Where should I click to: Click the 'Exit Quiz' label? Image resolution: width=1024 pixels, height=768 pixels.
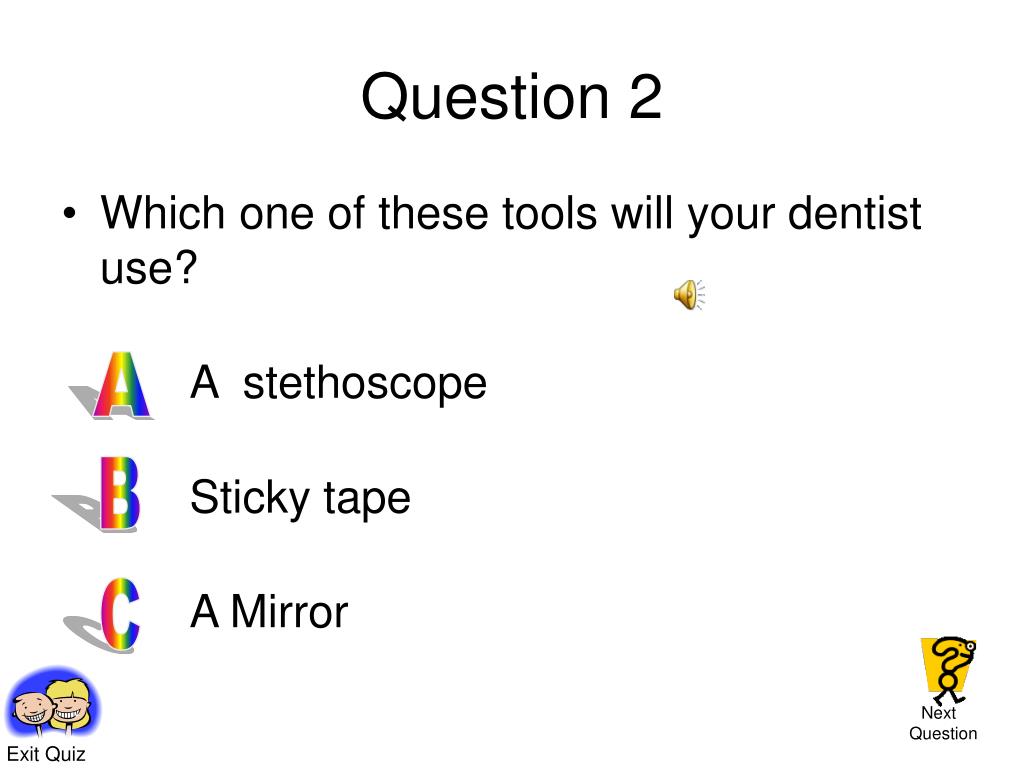[46, 754]
